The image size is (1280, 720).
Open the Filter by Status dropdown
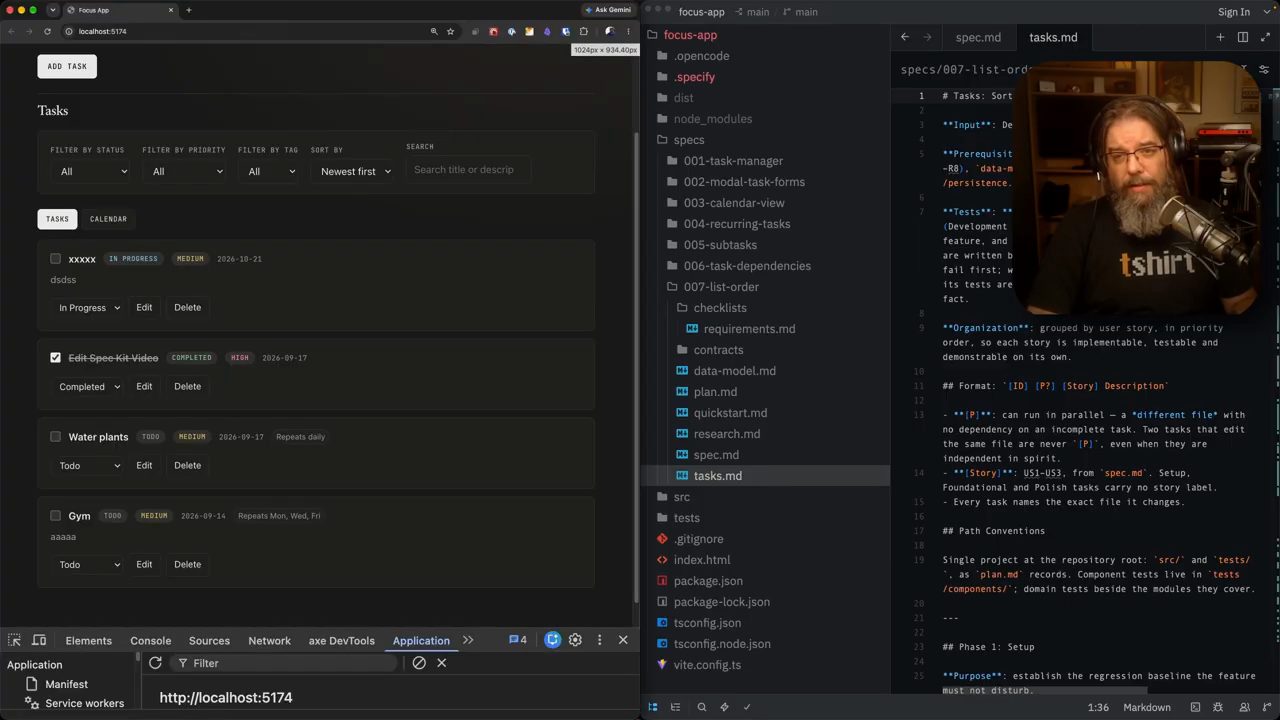point(92,171)
